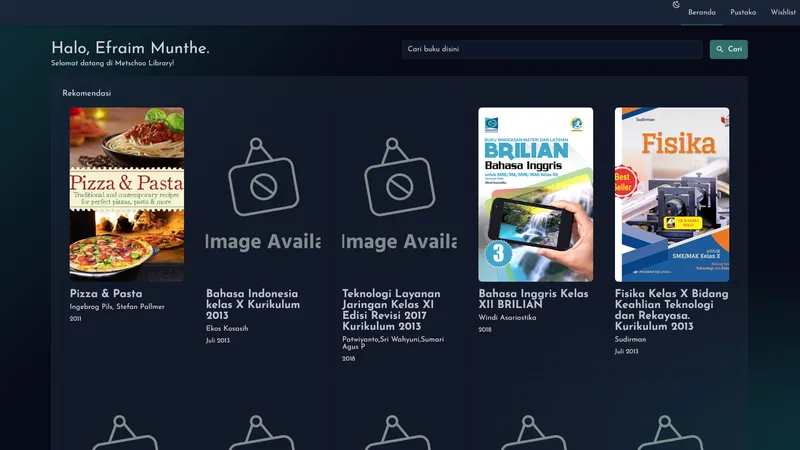The image size is (800, 450).
Task: Click the magnifier icon in Cari button
Action: [x=719, y=49]
